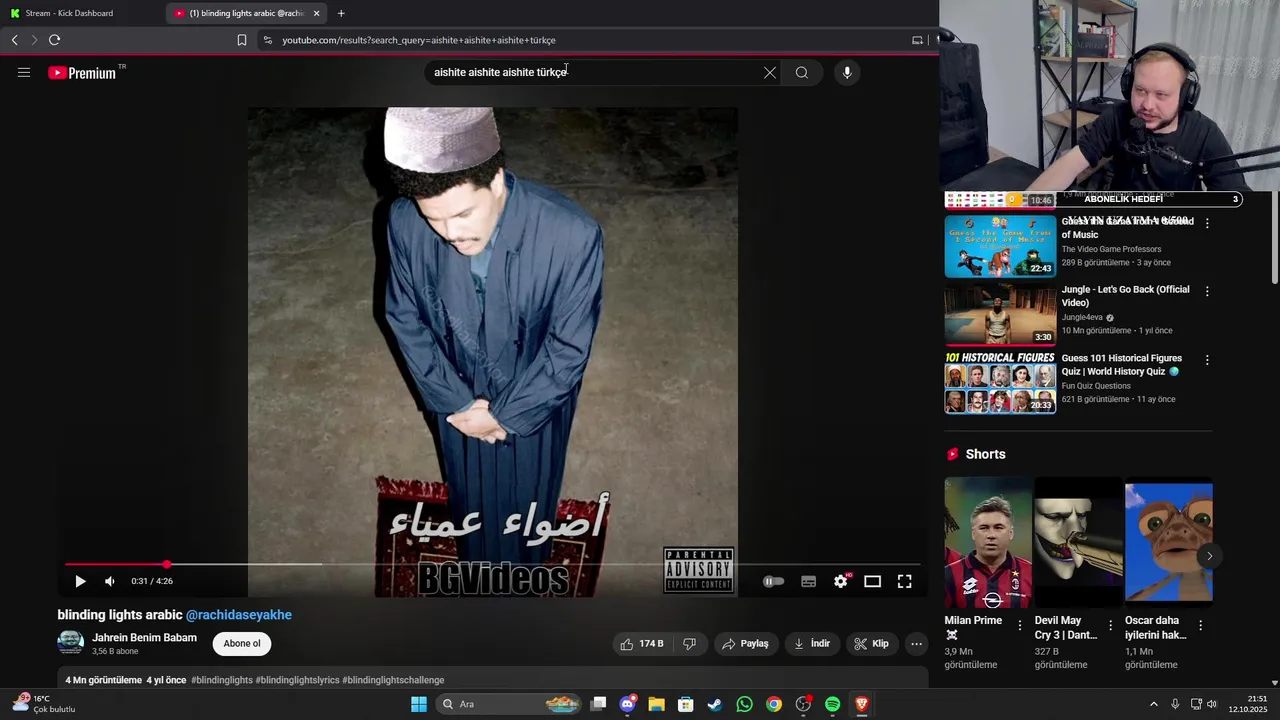This screenshot has width=1280, height=720.
Task: Open the weather widget showing 16°C
Action: 44,704
